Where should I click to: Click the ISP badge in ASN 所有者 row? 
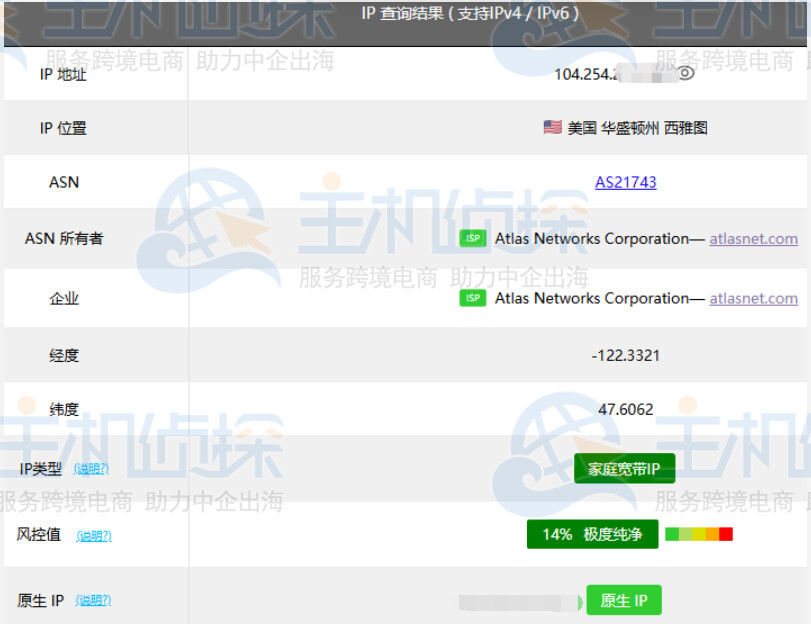coord(472,238)
